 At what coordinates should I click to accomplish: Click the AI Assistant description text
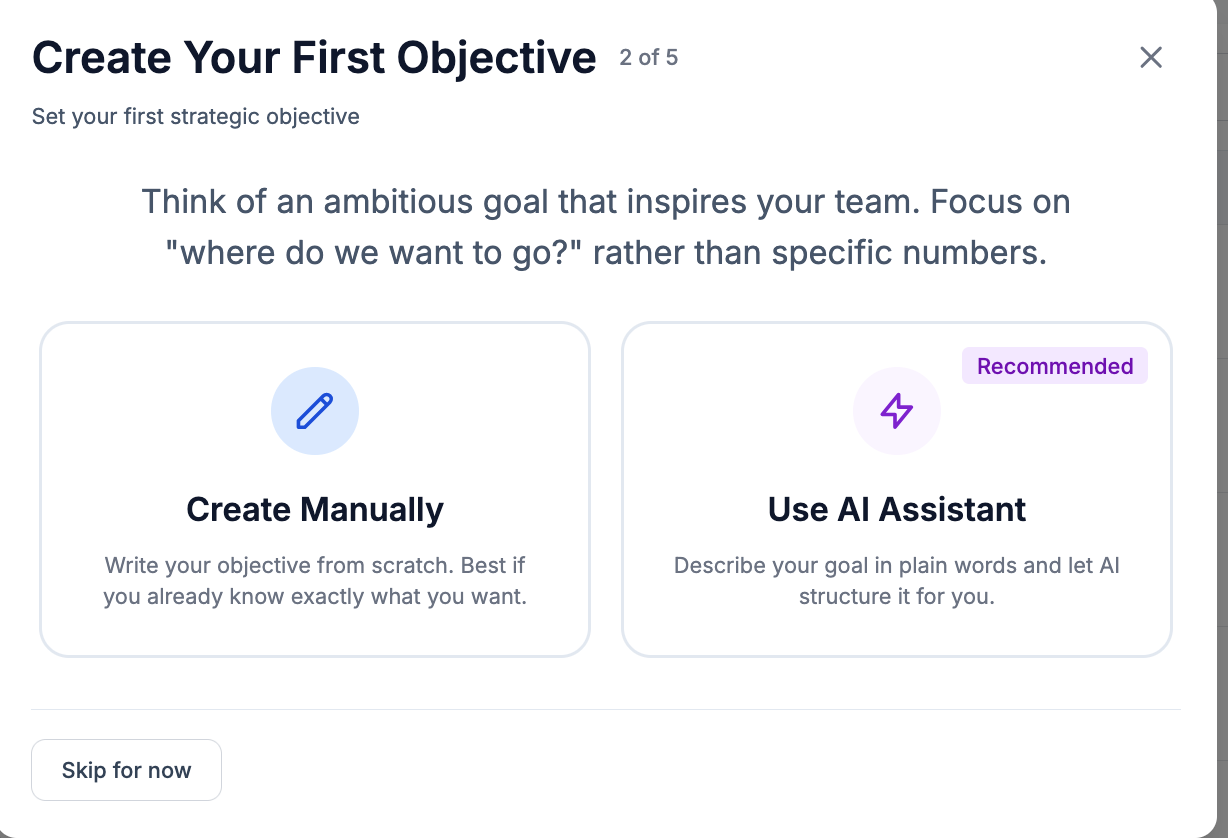click(897, 581)
